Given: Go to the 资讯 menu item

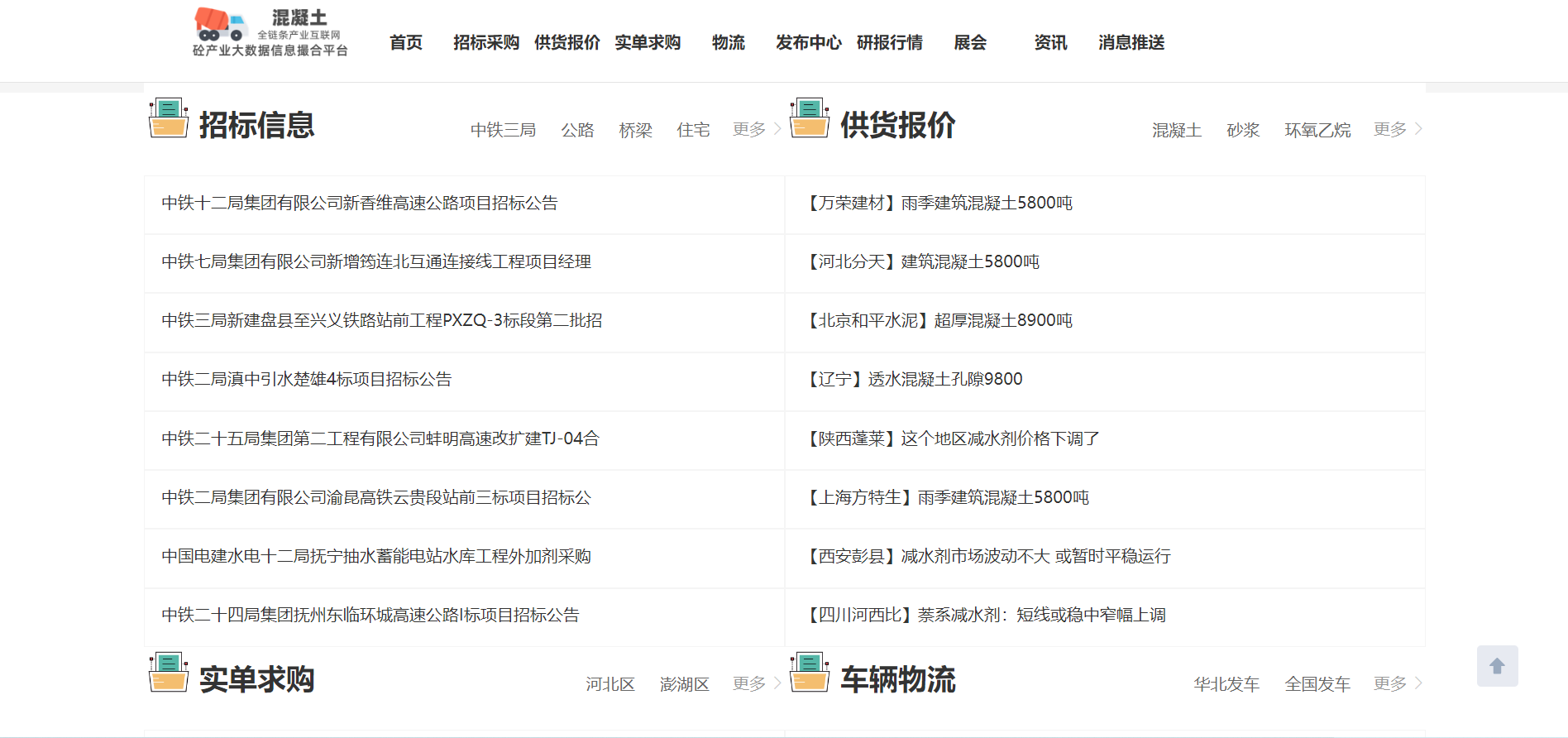Looking at the screenshot, I should [1050, 42].
